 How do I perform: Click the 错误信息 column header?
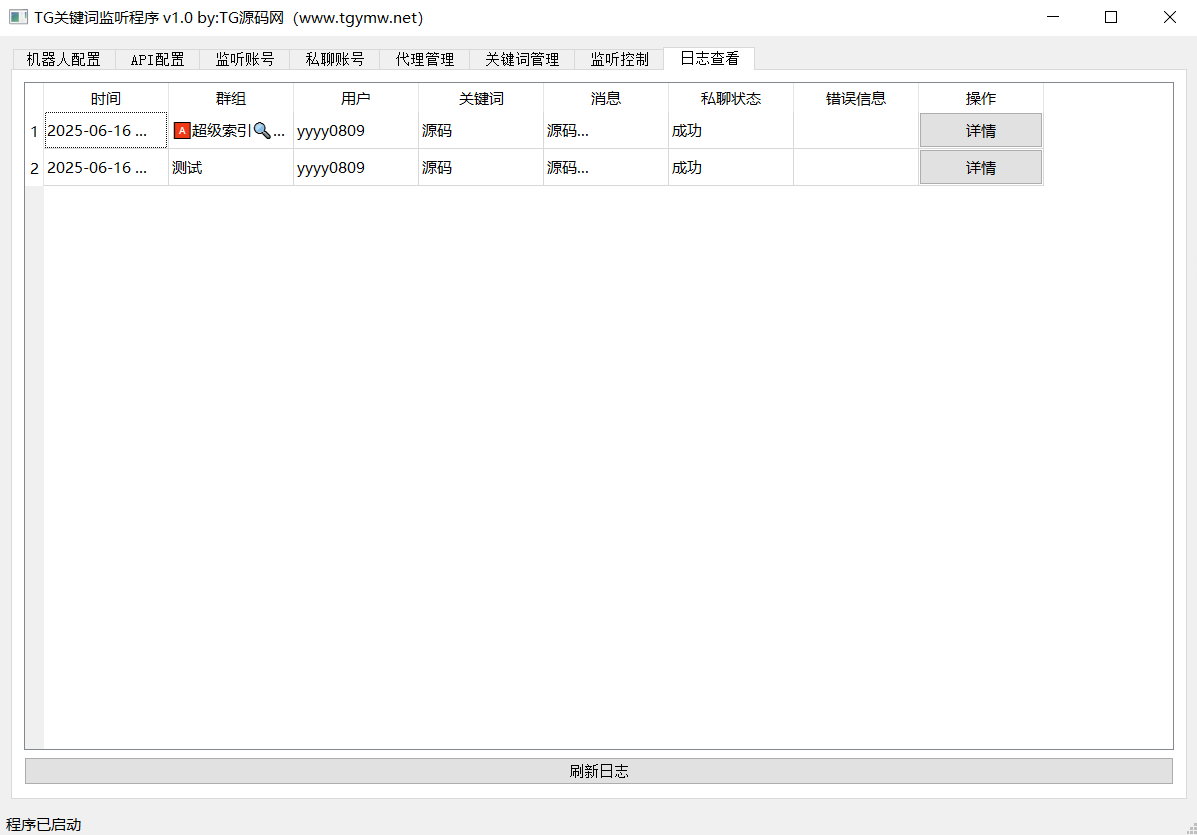tap(856, 98)
